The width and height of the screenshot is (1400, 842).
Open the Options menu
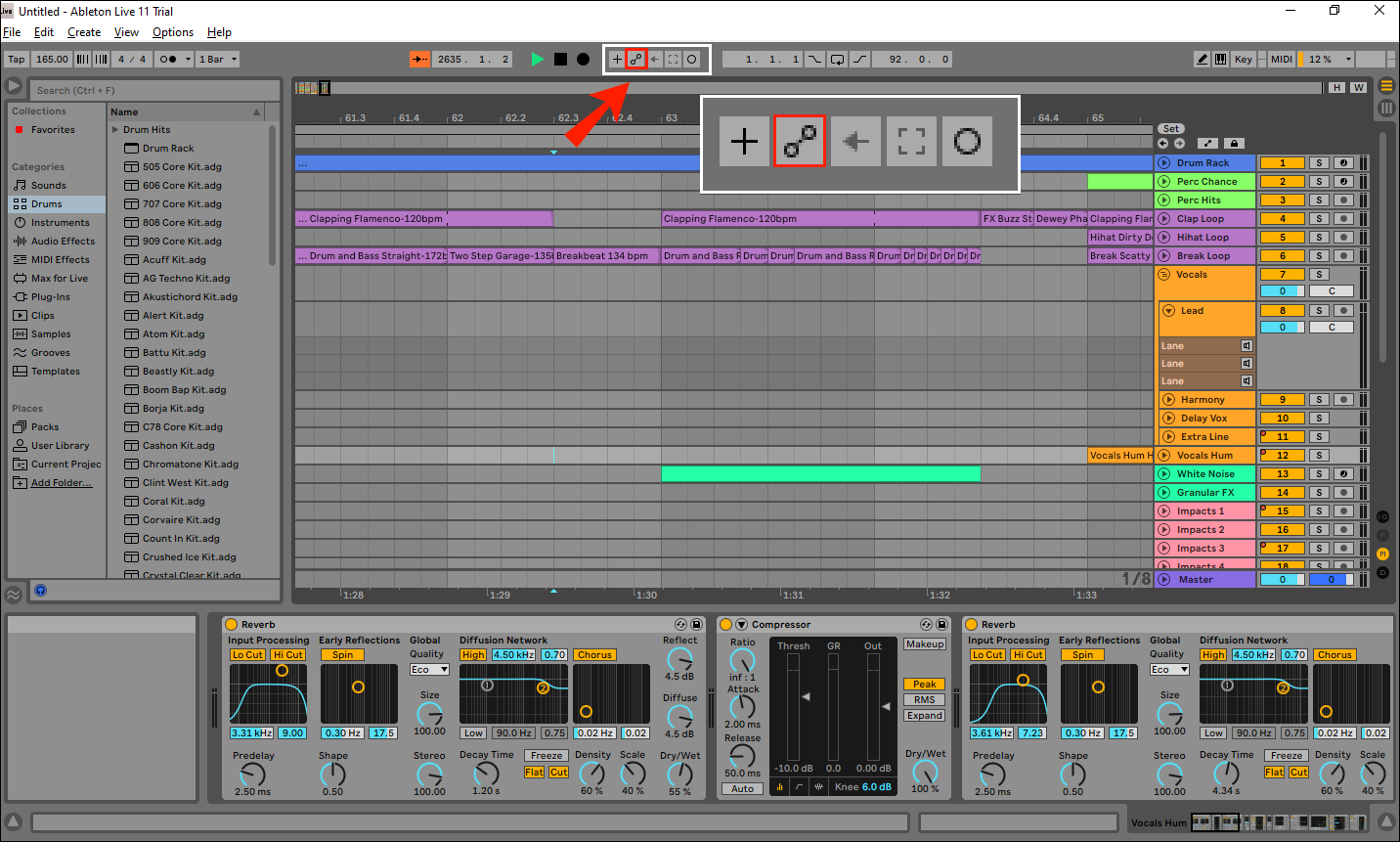coord(173,31)
